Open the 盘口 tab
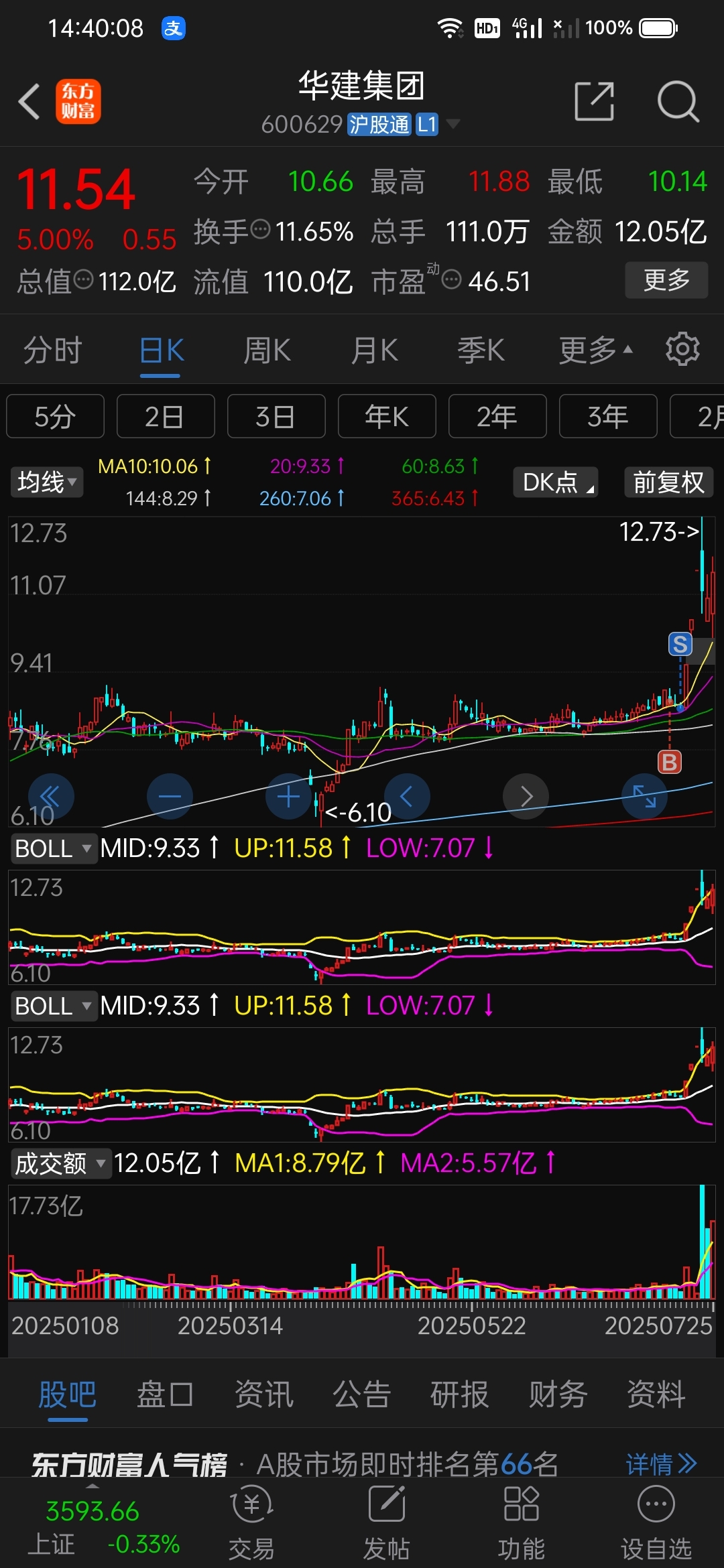The width and height of the screenshot is (724, 1568). pos(165,1394)
